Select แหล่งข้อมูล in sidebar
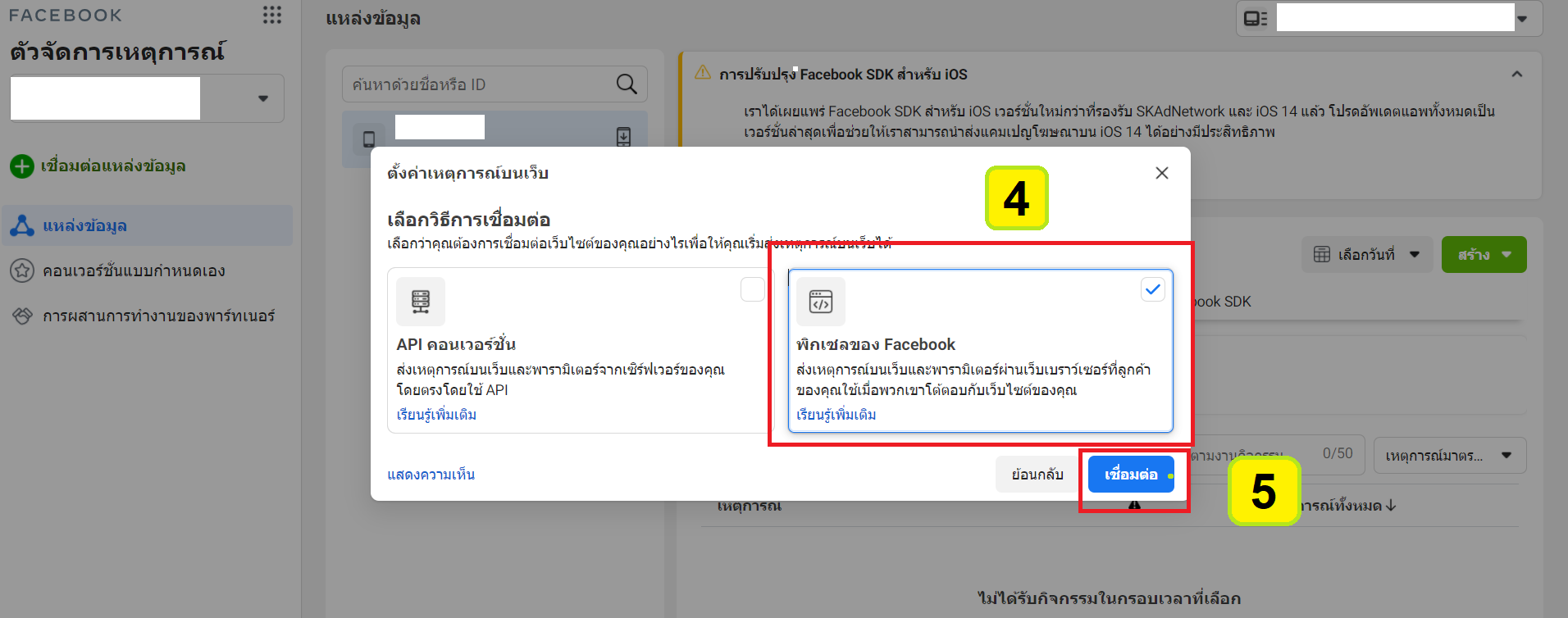The width and height of the screenshot is (1568, 618). 148,225
